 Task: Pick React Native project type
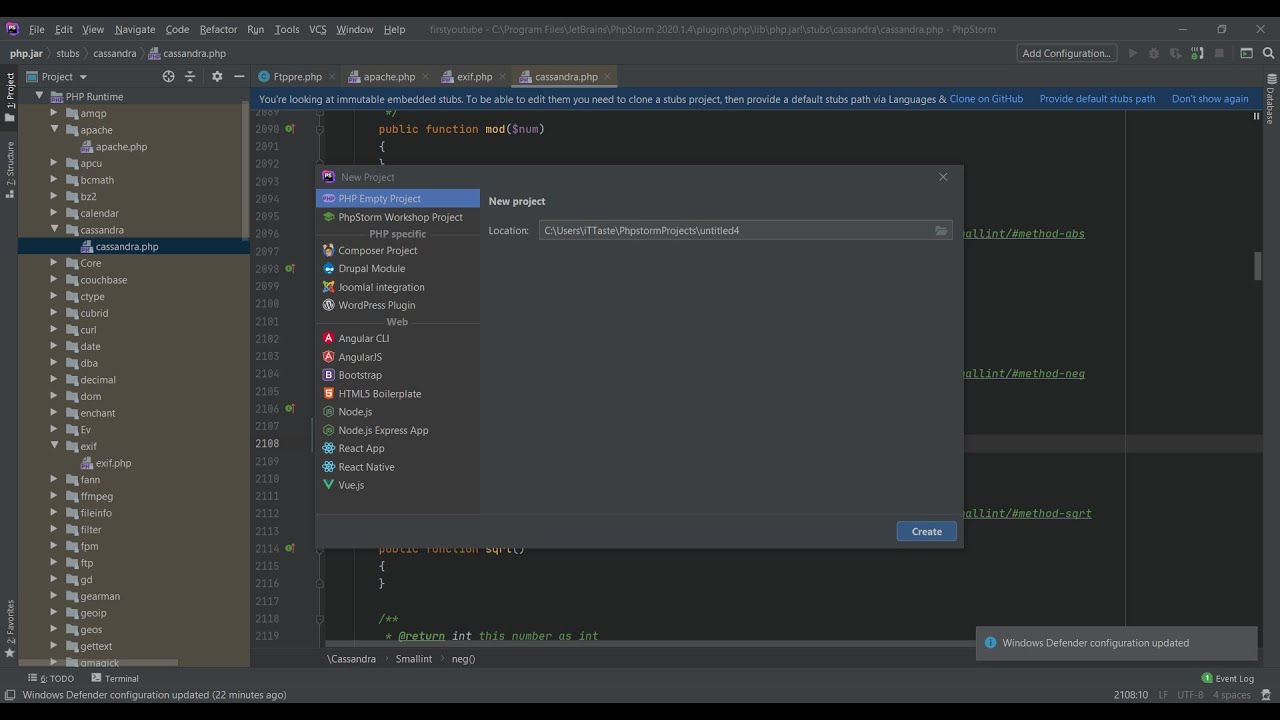[398, 467]
